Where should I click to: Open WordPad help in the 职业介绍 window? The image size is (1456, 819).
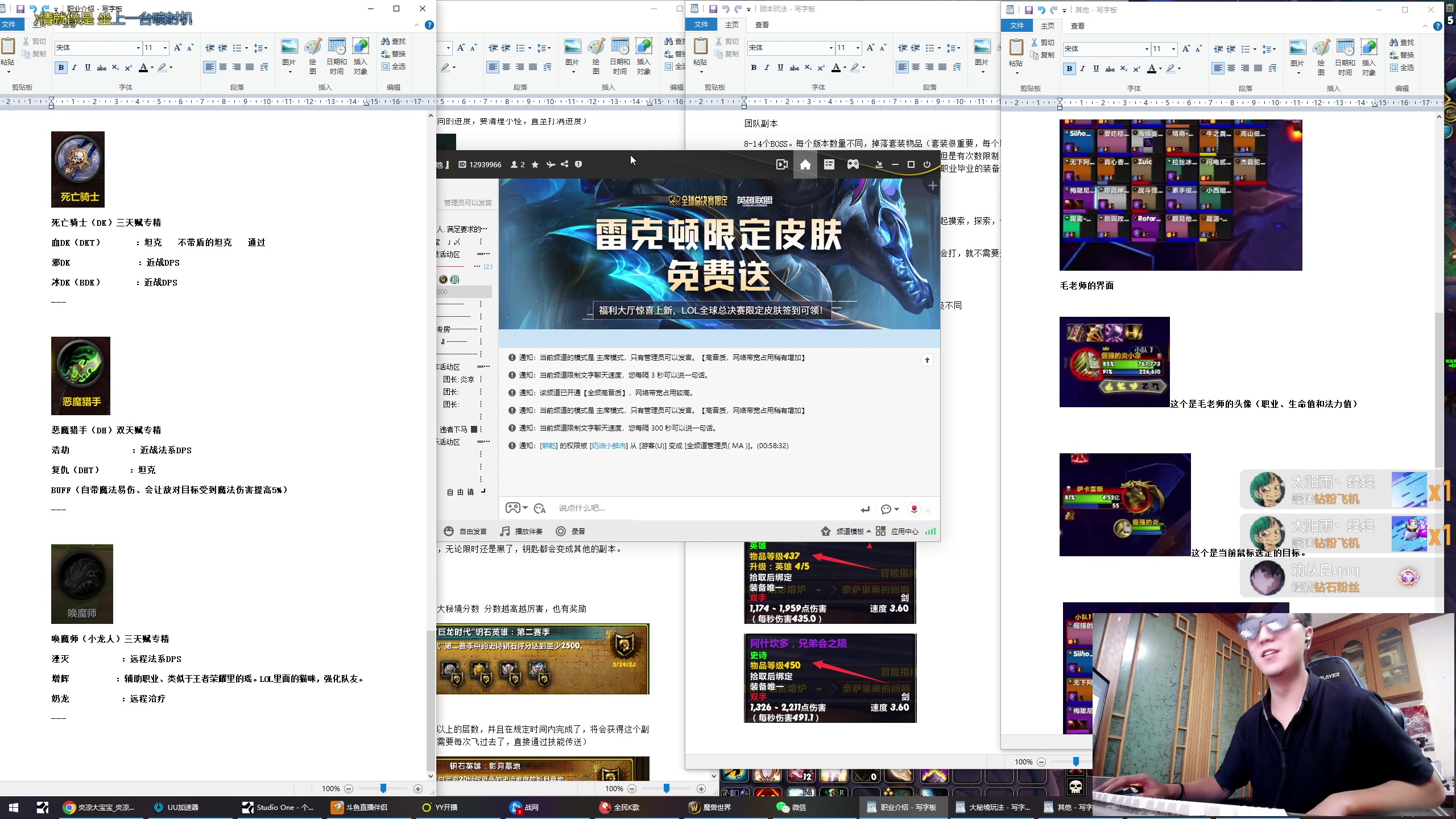pos(429,25)
